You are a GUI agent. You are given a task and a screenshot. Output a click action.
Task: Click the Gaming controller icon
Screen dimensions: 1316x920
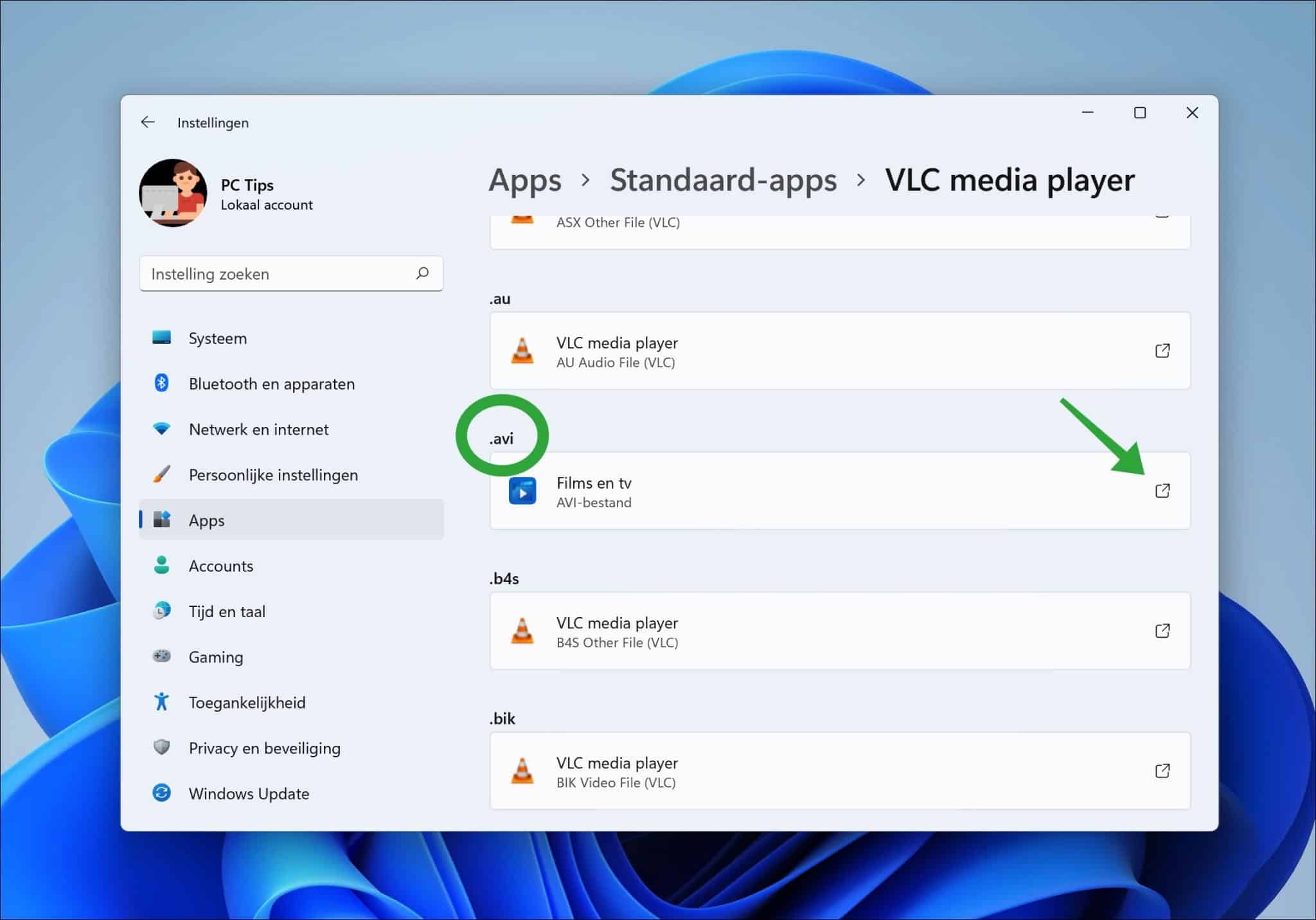coord(161,656)
